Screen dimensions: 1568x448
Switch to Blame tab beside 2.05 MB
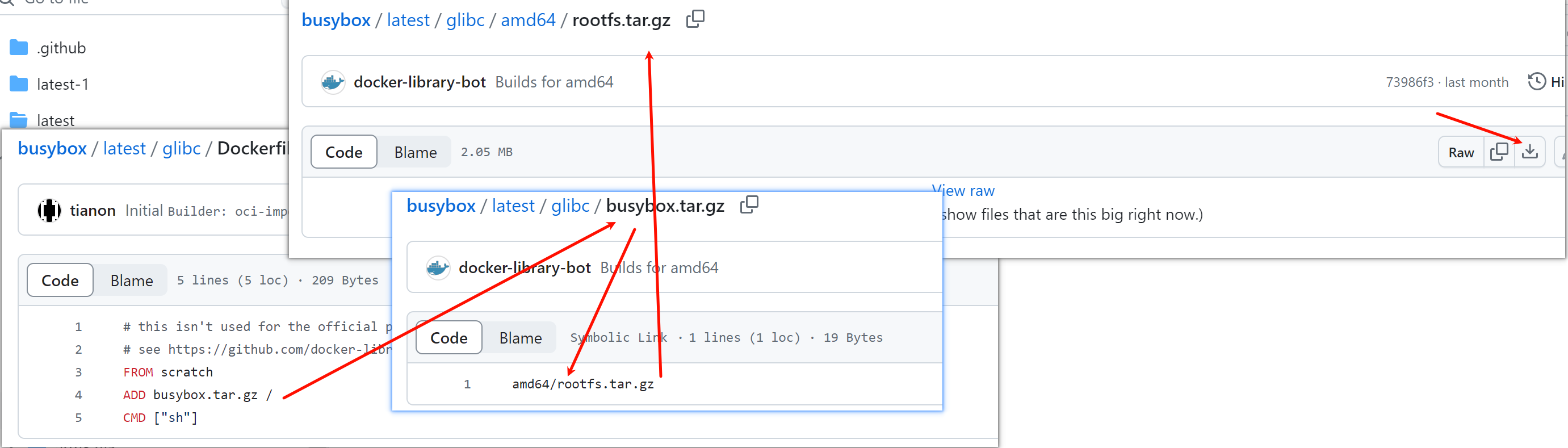415,152
